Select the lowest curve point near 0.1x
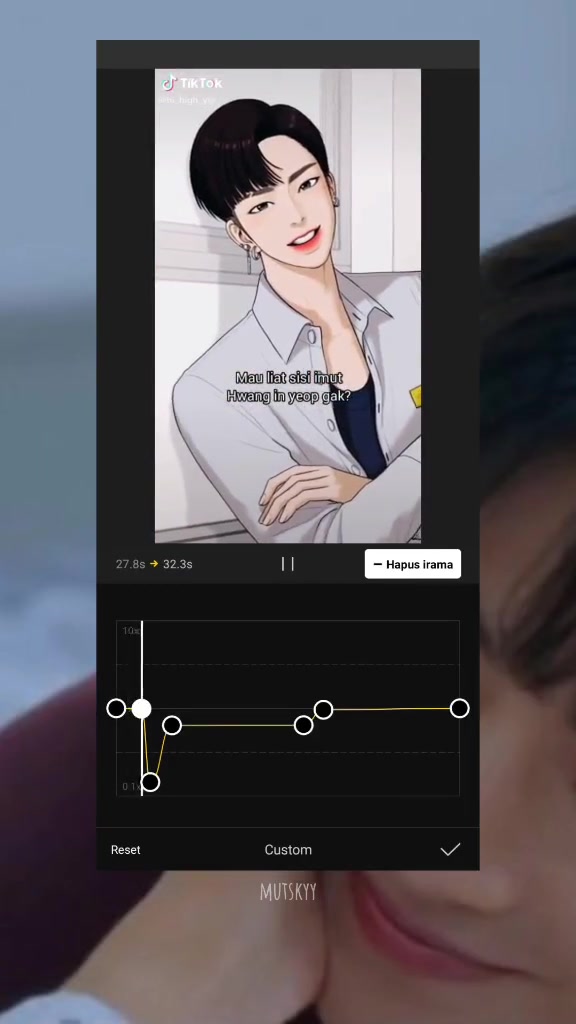The image size is (576, 1024). 150,782
